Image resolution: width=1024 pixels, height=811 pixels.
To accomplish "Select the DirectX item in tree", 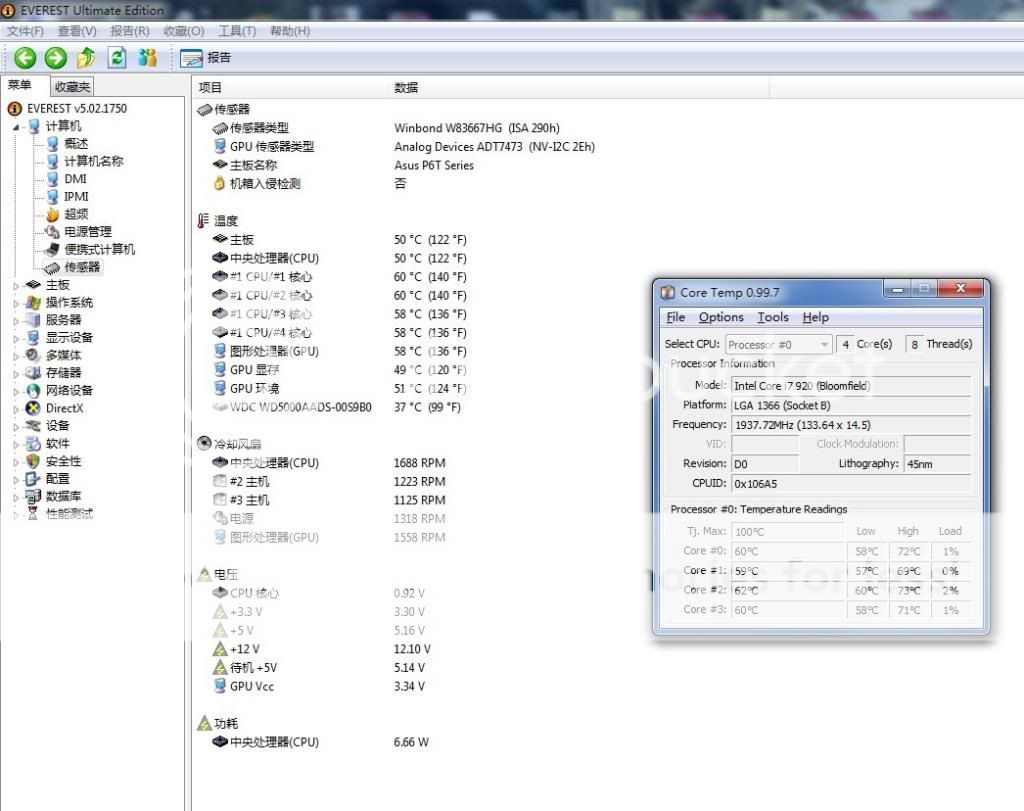I will pyautogui.click(x=64, y=408).
